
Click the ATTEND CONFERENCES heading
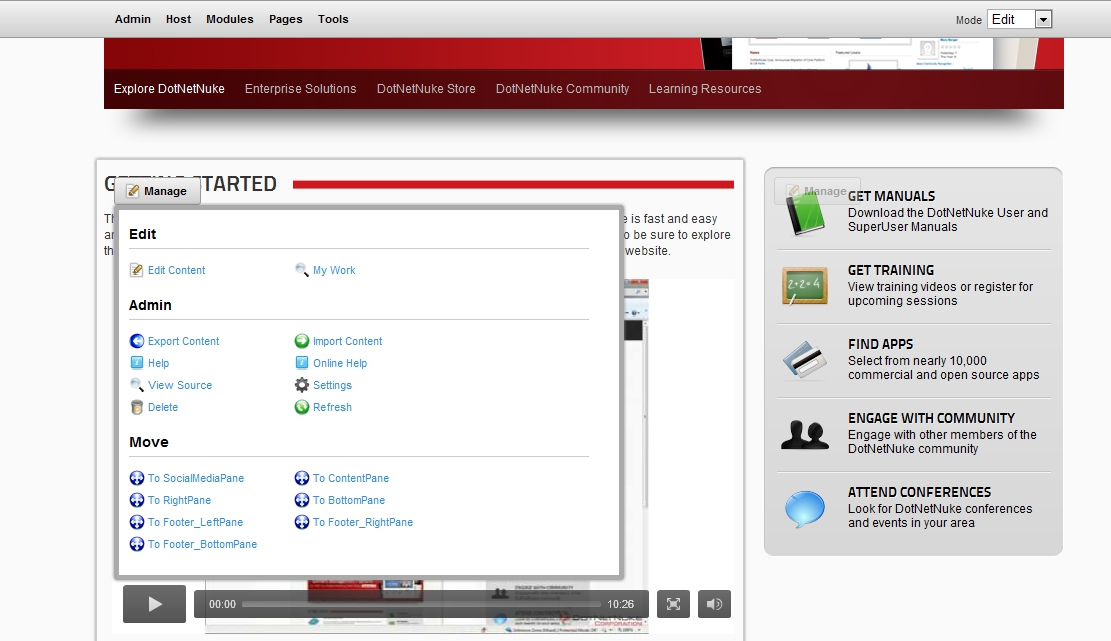919,492
